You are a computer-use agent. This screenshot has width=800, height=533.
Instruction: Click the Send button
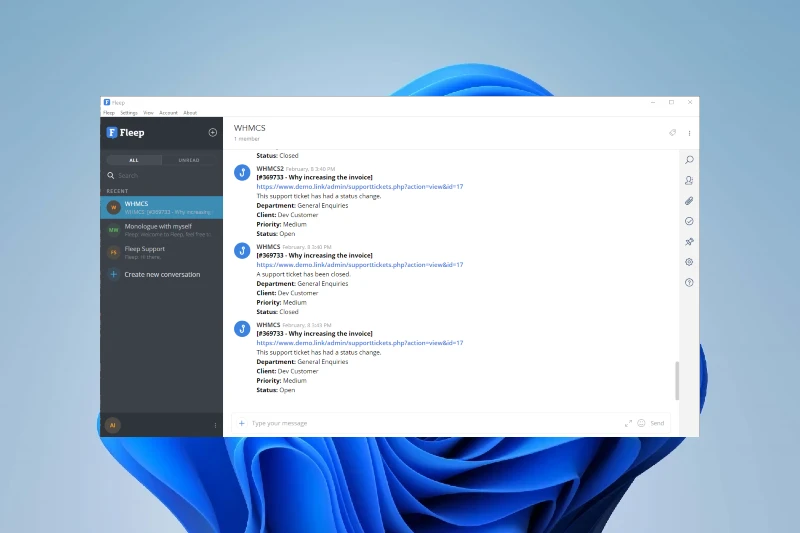657,423
